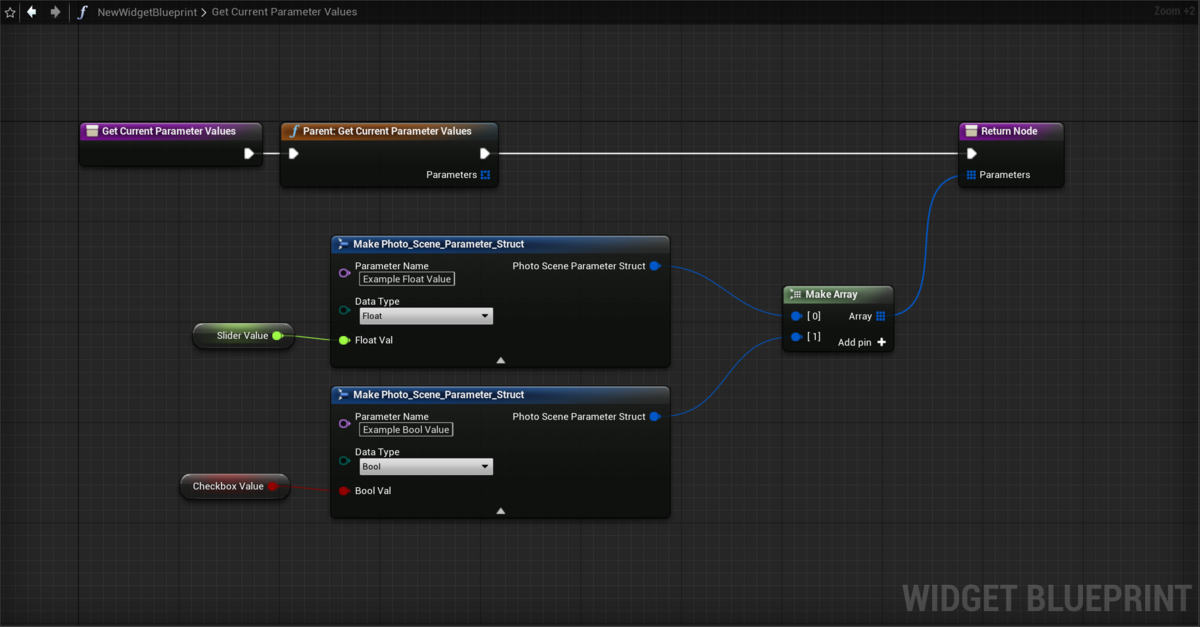The image size is (1200, 627).
Task: Click the bookmark star icon in the toolbar
Action: 10,11
